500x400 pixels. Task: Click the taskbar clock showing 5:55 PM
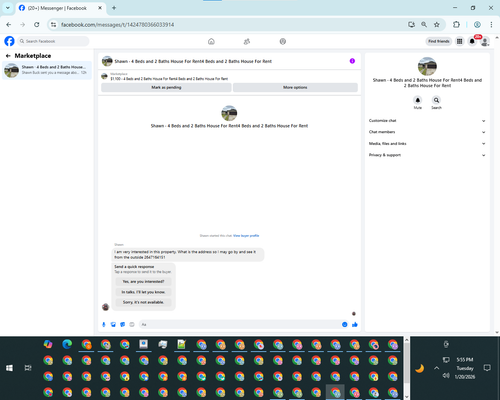pyautogui.click(x=465, y=368)
